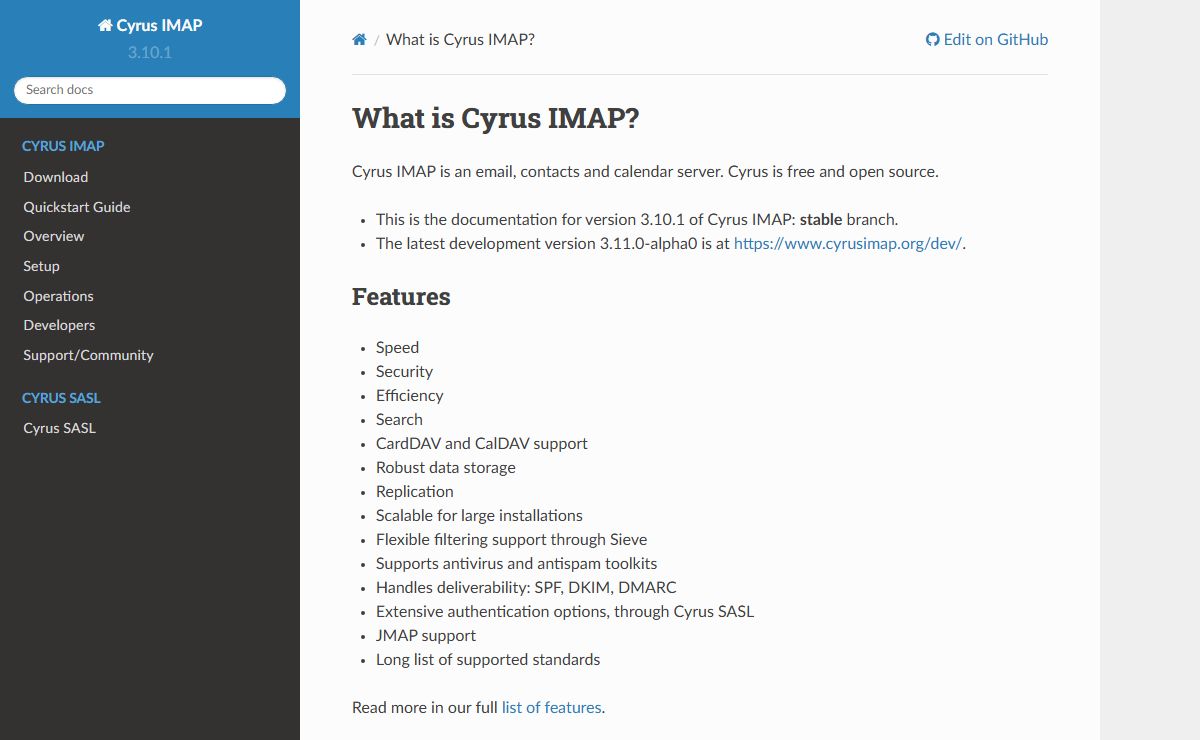Click the bold word 'stable'
The height and width of the screenshot is (740, 1200).
821,219
